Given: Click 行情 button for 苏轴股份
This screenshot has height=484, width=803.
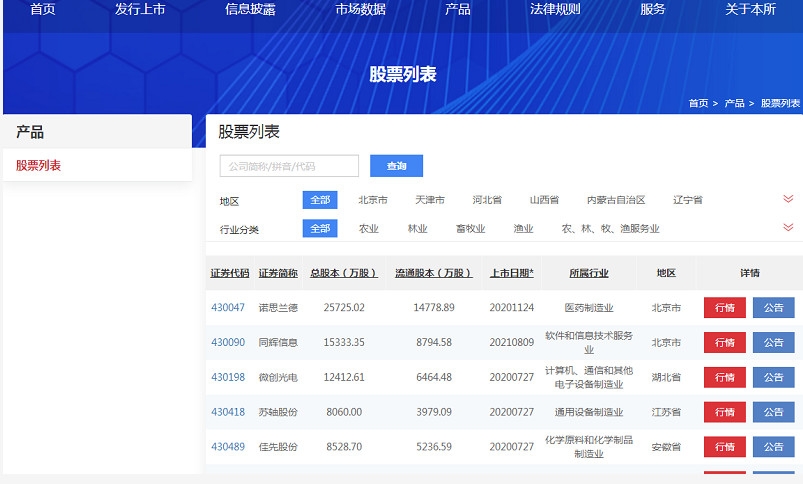Looking at the screenshot, I should [x=725, y=412].
